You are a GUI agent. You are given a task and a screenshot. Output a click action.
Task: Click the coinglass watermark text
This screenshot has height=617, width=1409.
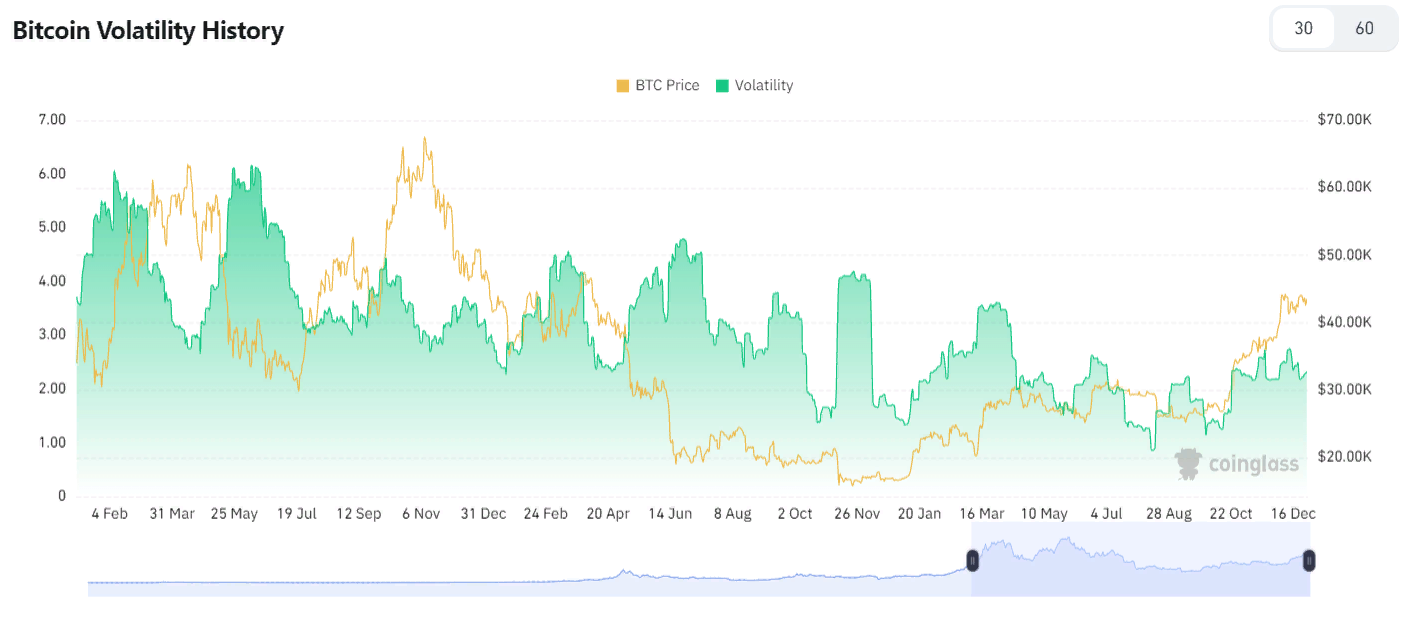click(1253, 464)
